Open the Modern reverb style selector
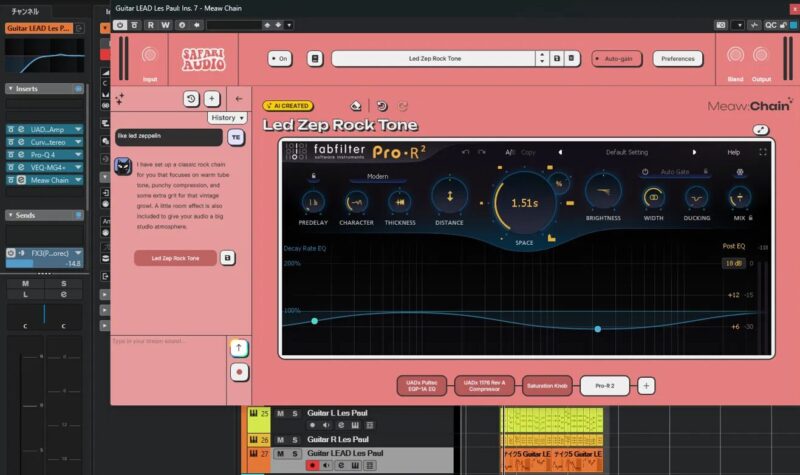The height and width of the screenshot is (475, 800). [x=378, y=177]
